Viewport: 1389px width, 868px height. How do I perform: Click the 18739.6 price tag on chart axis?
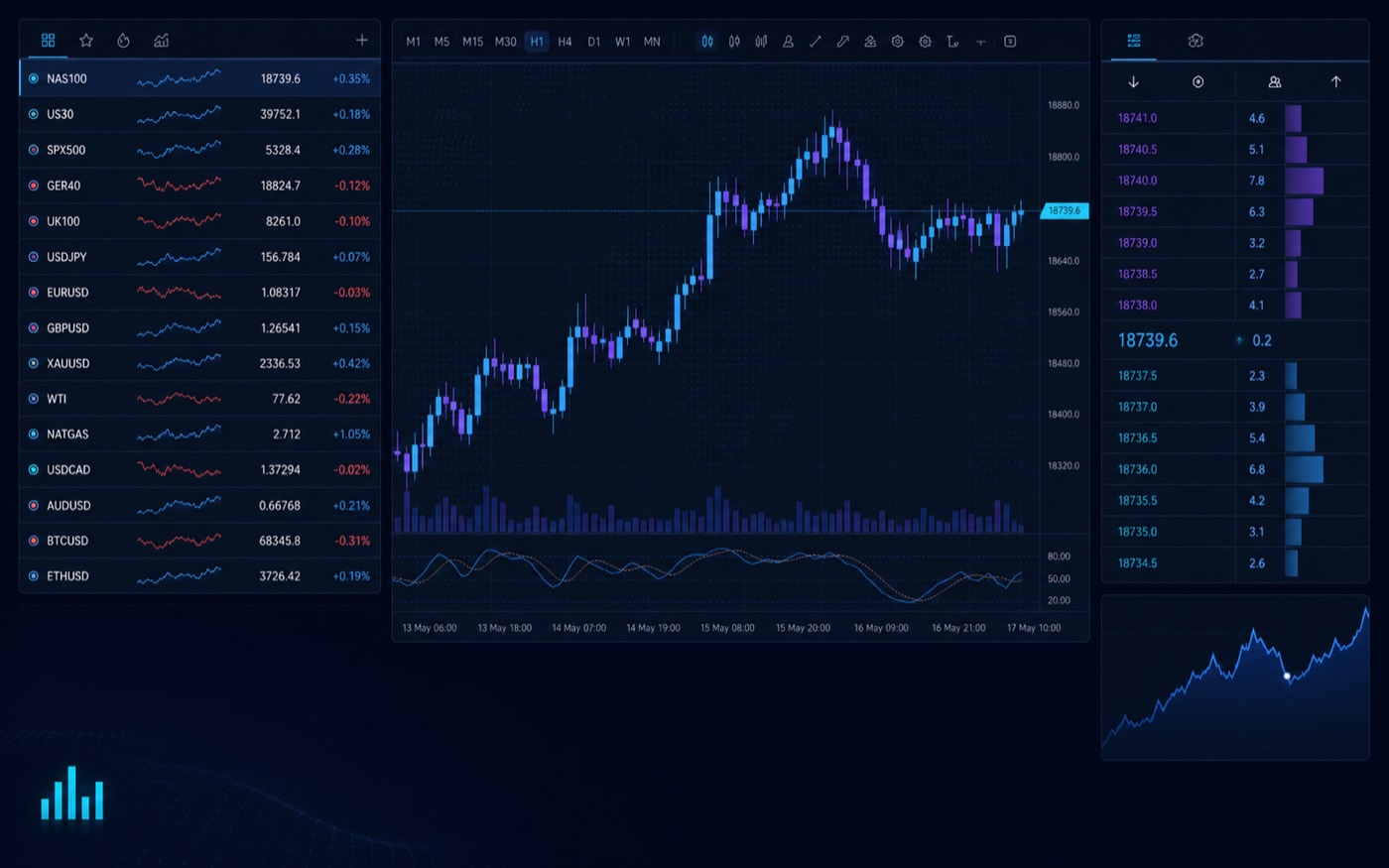(x=1065, y=211)
